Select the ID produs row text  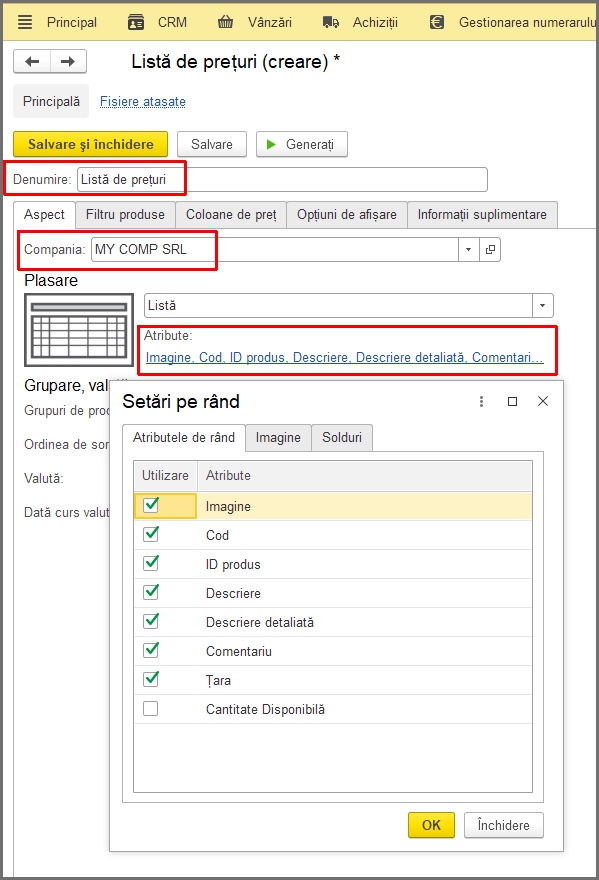point(233,565)
